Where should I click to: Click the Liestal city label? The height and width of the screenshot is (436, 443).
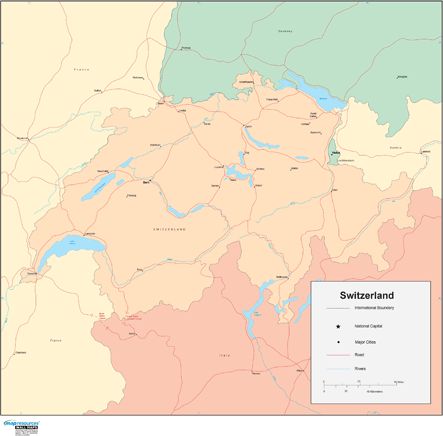tap(182, 110)
